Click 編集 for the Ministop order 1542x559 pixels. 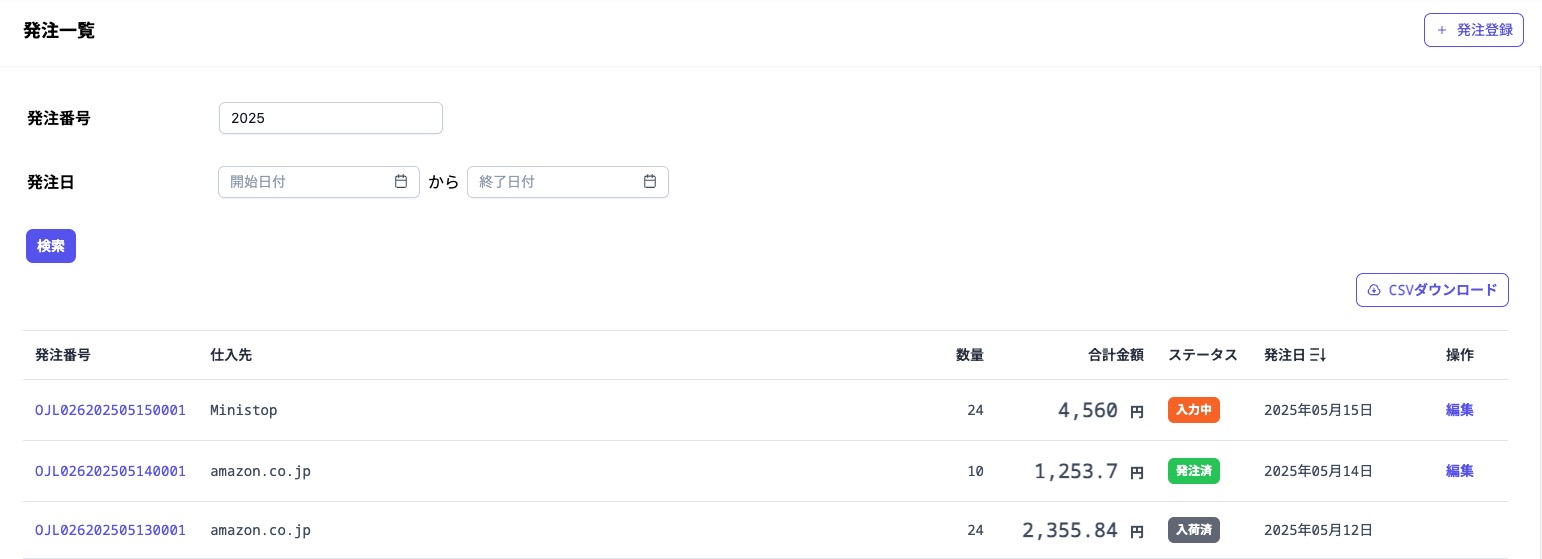1459,410
